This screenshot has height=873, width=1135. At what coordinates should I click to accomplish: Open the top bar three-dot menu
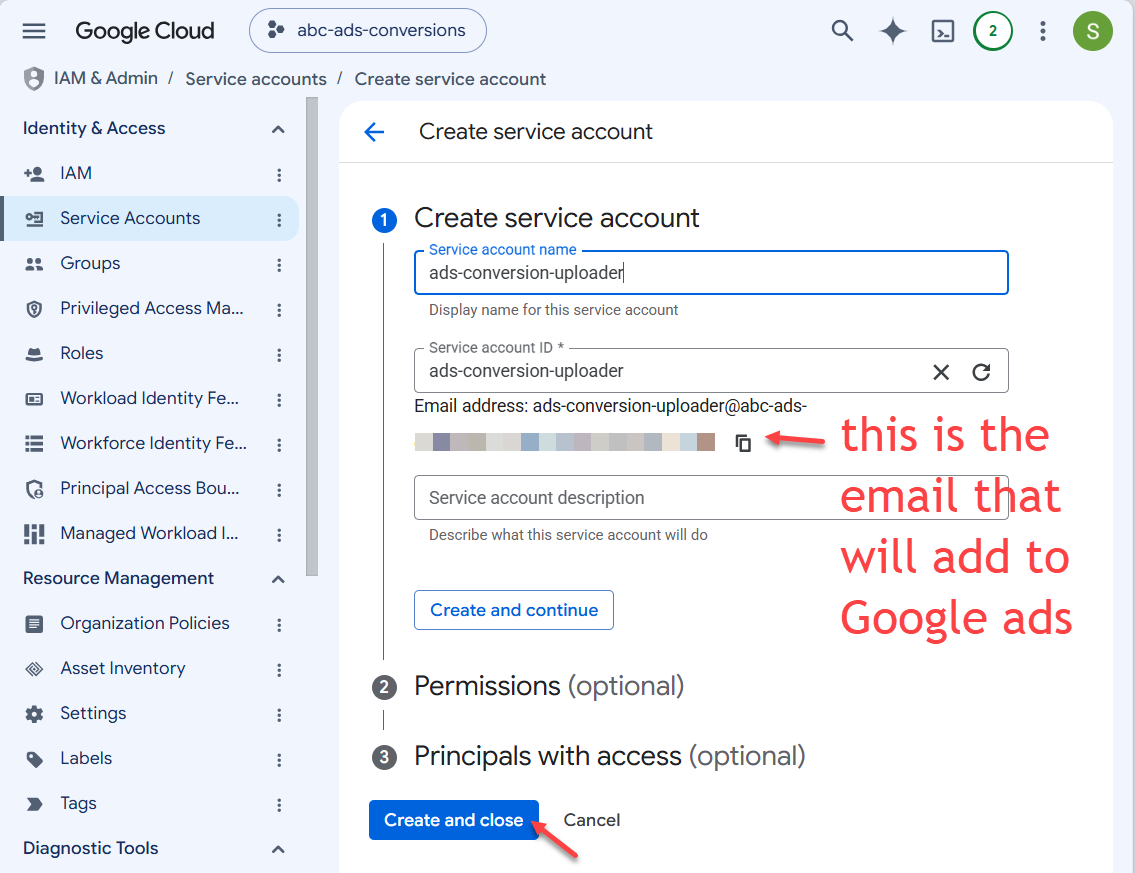click(1042, 31)
